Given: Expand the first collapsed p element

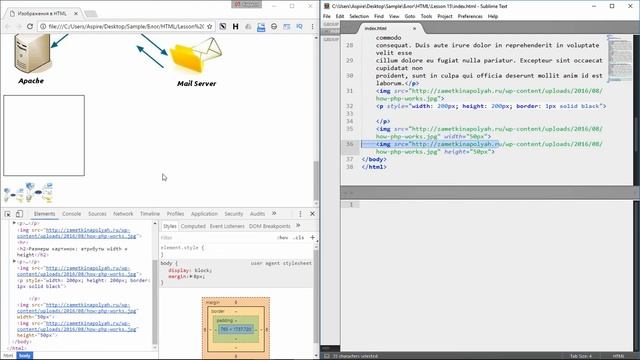Looking at the screenshot, I should (14, 223).
